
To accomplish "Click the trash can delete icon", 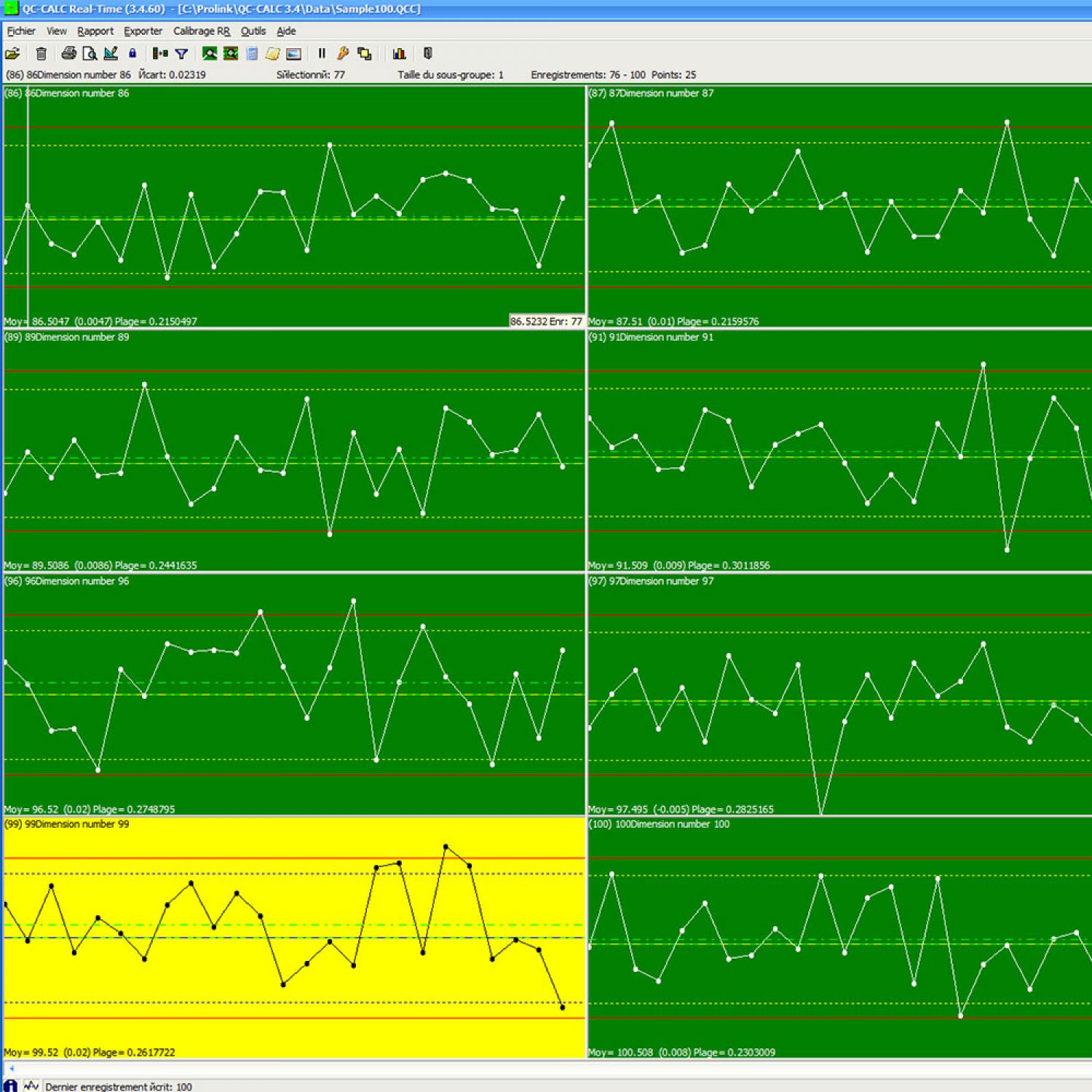I will pyautogui.click(x=41, y=53).
